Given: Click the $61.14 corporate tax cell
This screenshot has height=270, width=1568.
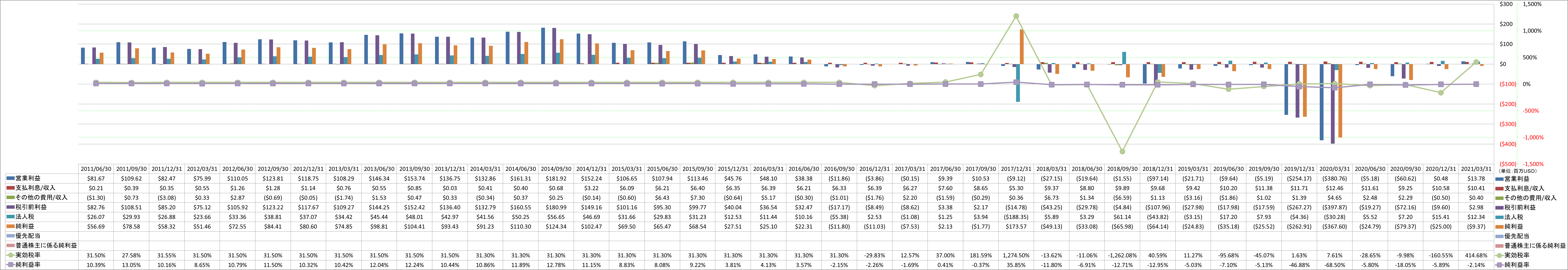Looking at the screenshot, I should point(1122,217).
